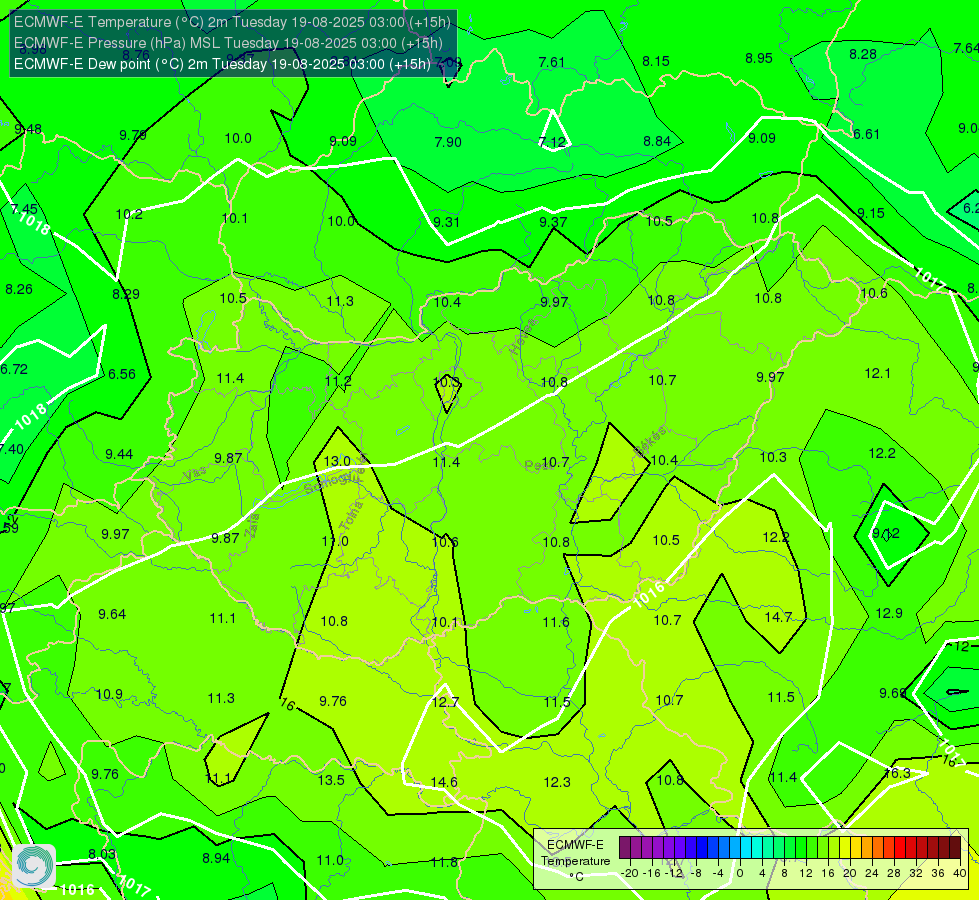Viewport: 979px width, 900px height.
Task: Click the 11.6 temperature value
Action: [556, 622]
